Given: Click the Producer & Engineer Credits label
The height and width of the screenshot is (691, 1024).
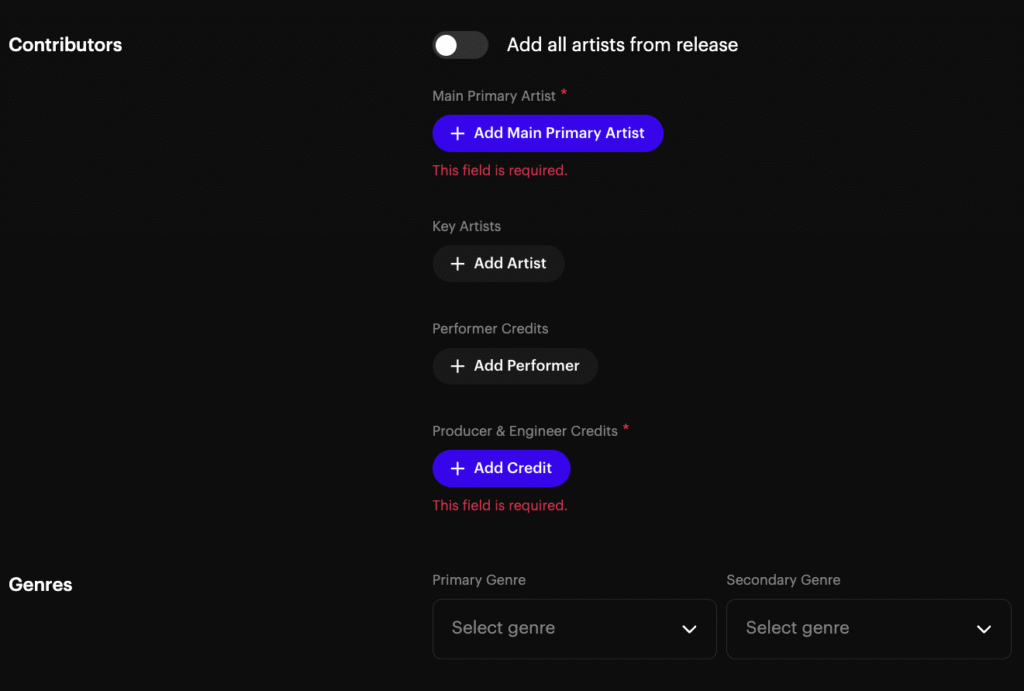Looking at the screenshot, I should [524, 431].
